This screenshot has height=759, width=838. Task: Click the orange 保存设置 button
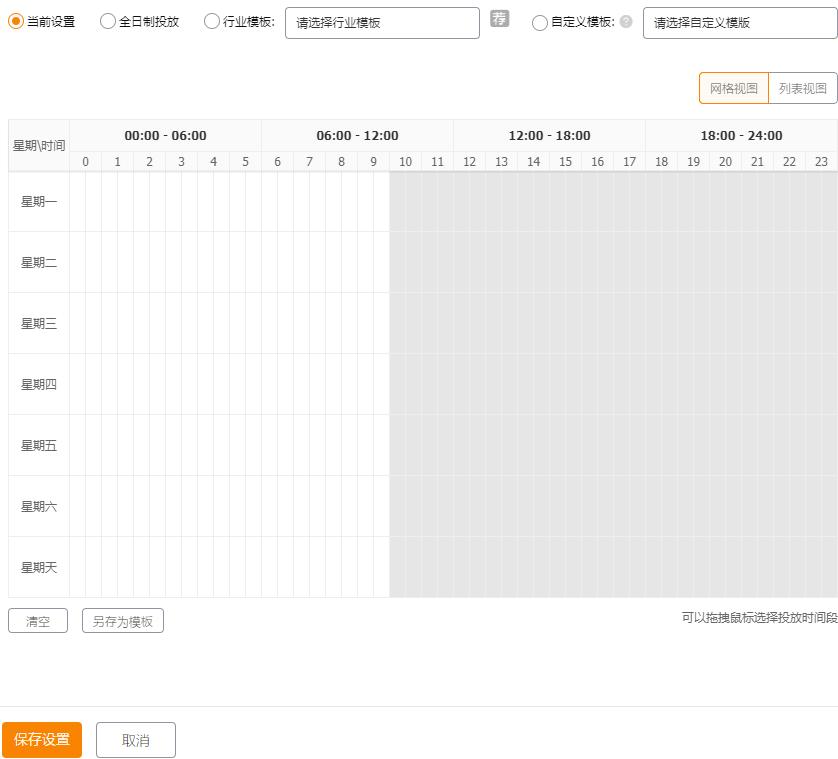44,740
